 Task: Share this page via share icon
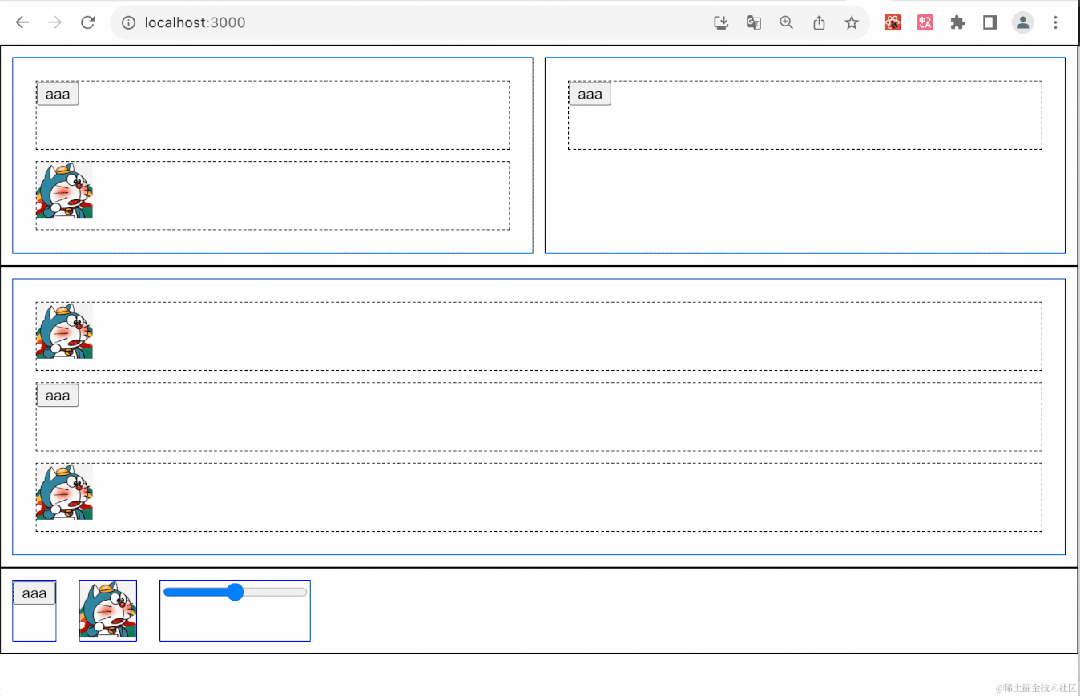819,23
